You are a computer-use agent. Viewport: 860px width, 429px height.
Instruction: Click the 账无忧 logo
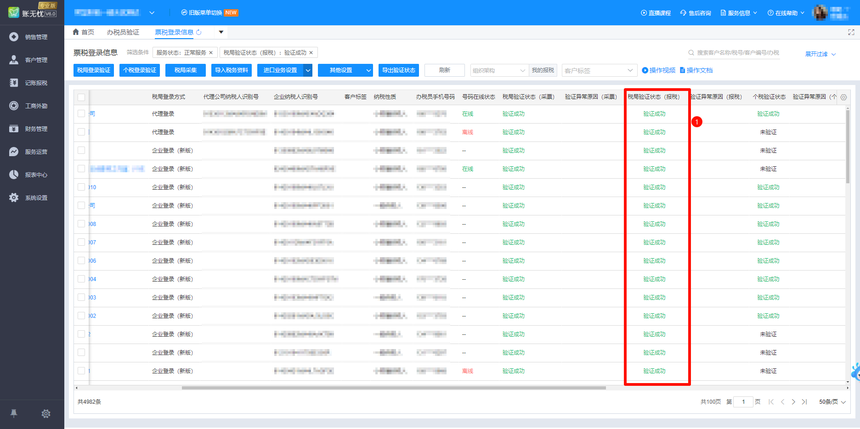(32, 12)
